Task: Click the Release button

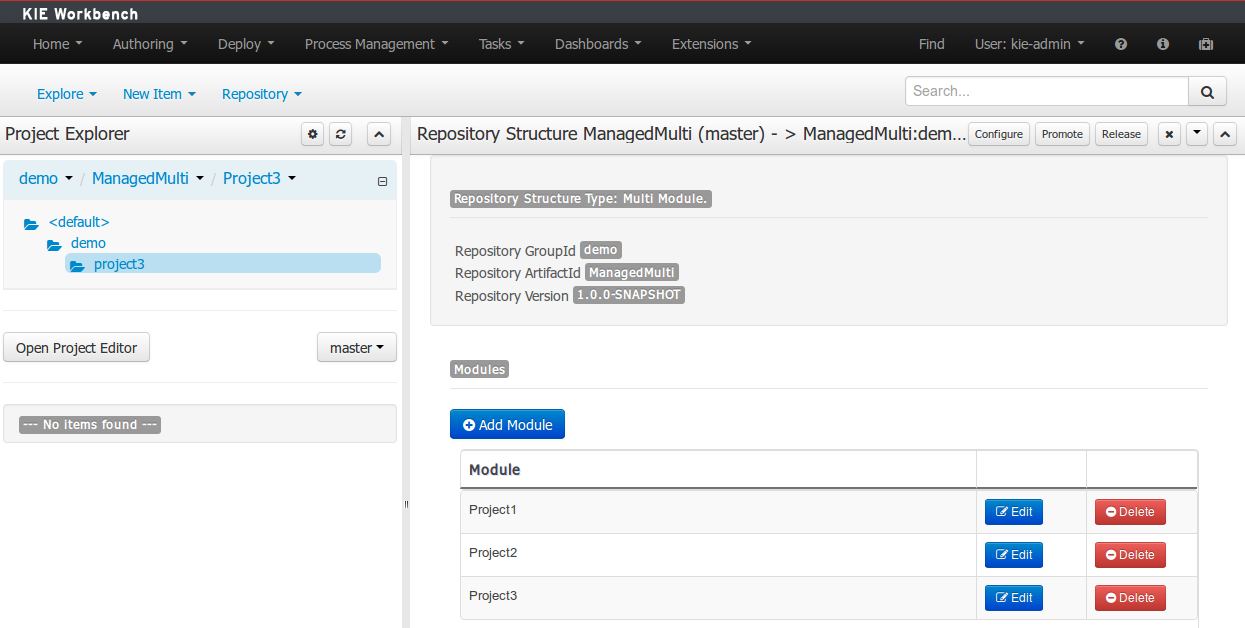Action: pos(1121,133)
